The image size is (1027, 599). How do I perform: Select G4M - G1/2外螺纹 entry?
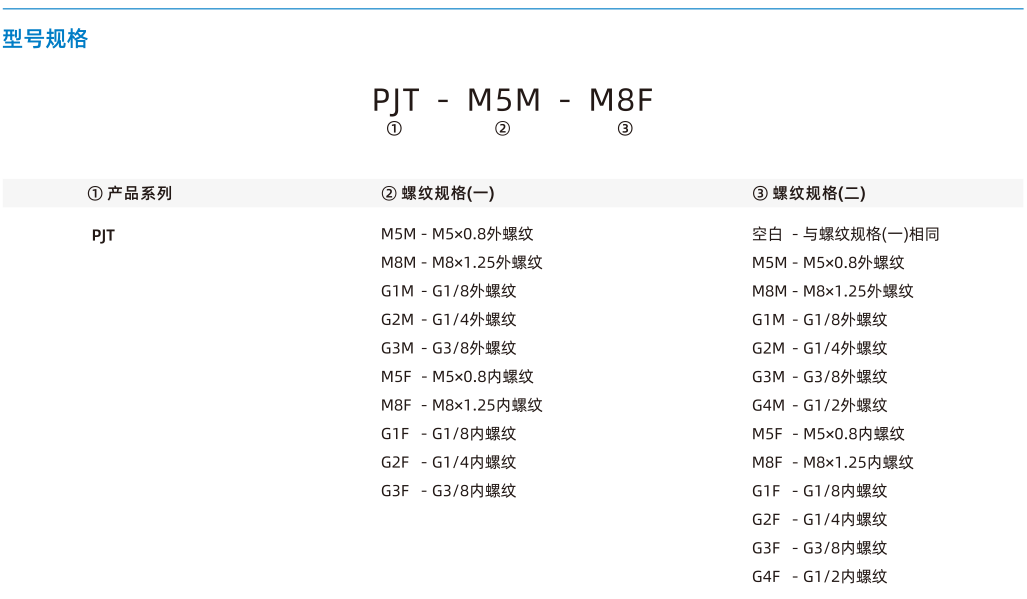point(819,405)
